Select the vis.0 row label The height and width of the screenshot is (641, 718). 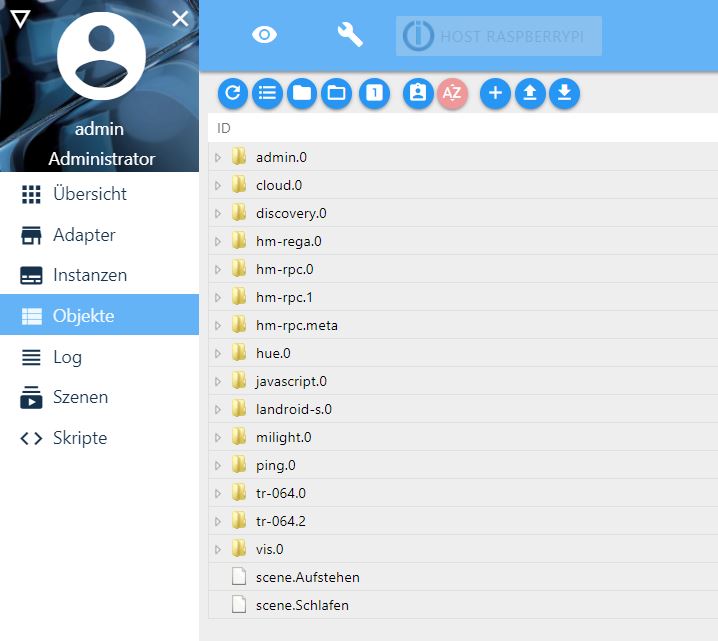pos(270,549)
